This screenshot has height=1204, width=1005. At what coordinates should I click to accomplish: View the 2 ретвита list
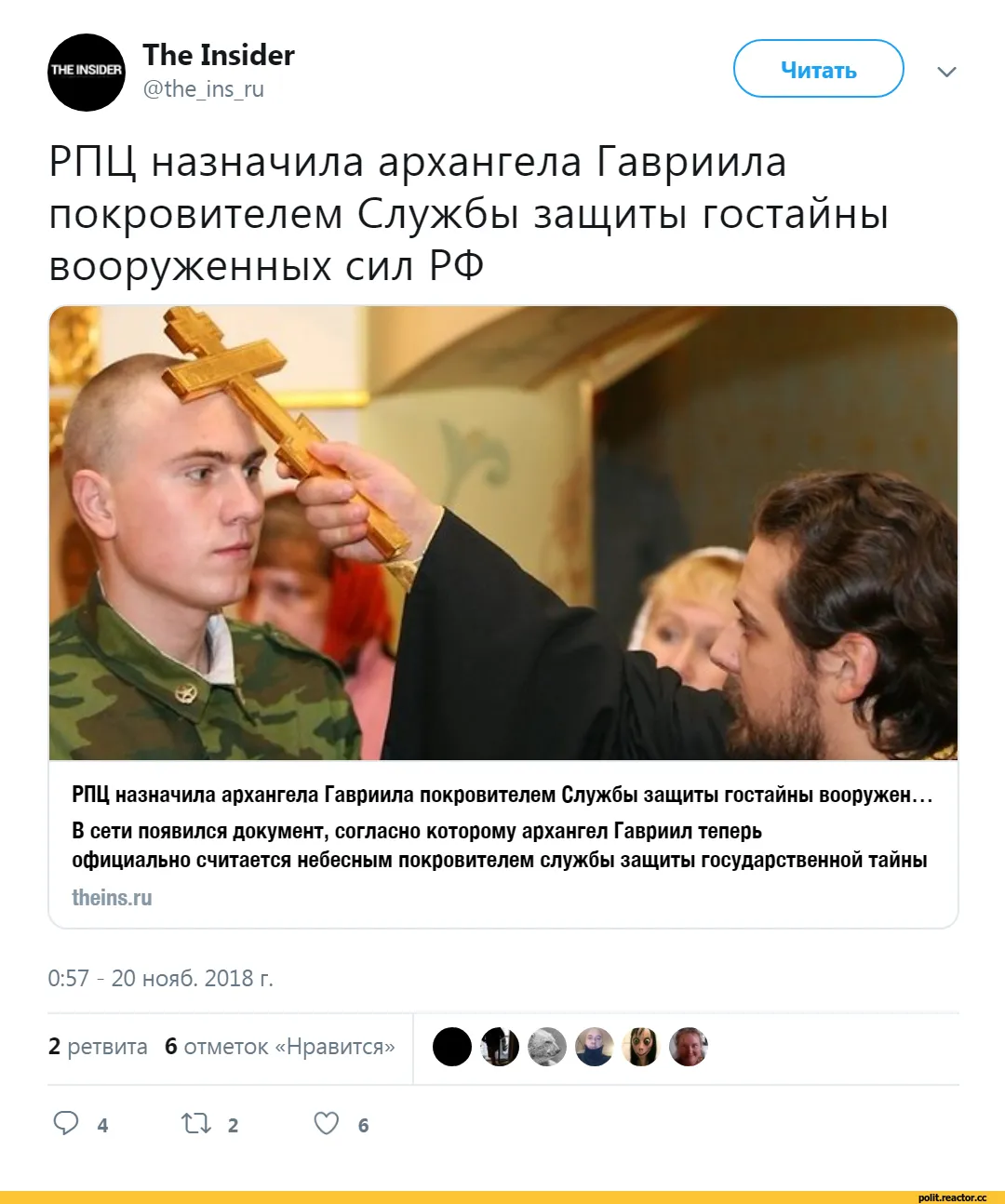click(98, 1047)
